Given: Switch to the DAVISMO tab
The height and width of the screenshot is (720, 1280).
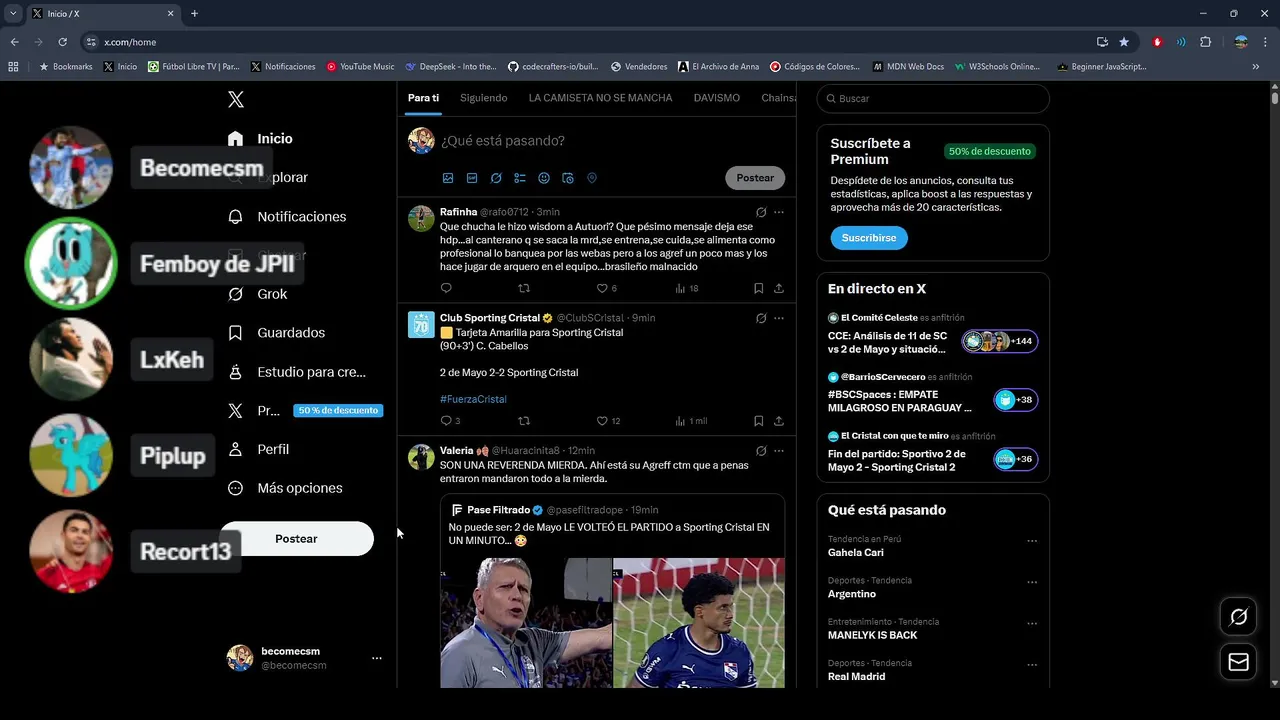Looking at the screenshot, I should coord(717,98).
